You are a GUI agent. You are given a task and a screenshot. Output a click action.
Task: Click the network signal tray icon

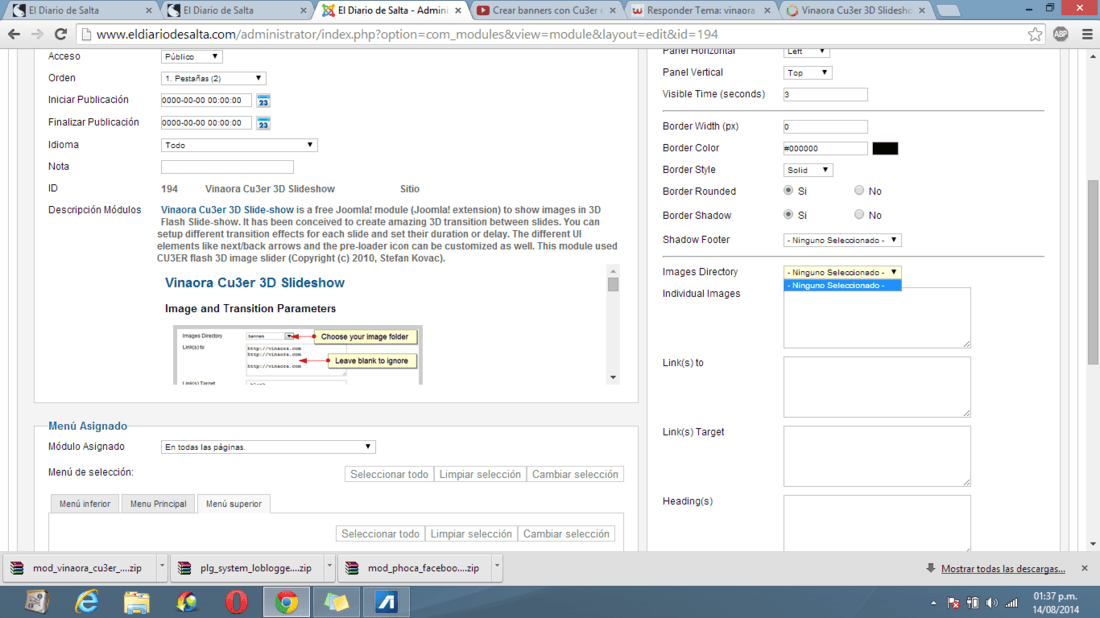[x=1011, y=603]
